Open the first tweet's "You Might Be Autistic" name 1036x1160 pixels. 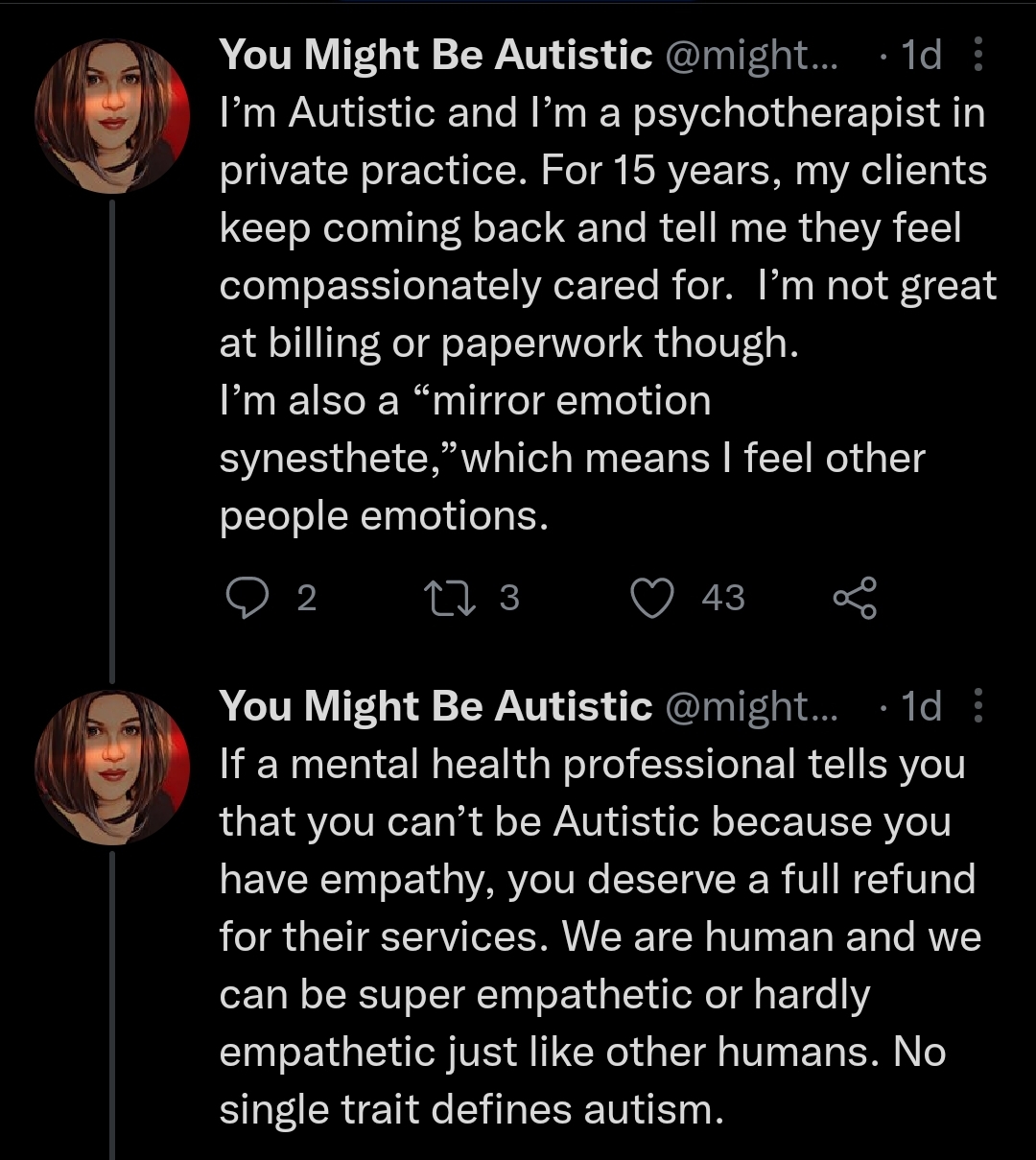tap(436, 56)
